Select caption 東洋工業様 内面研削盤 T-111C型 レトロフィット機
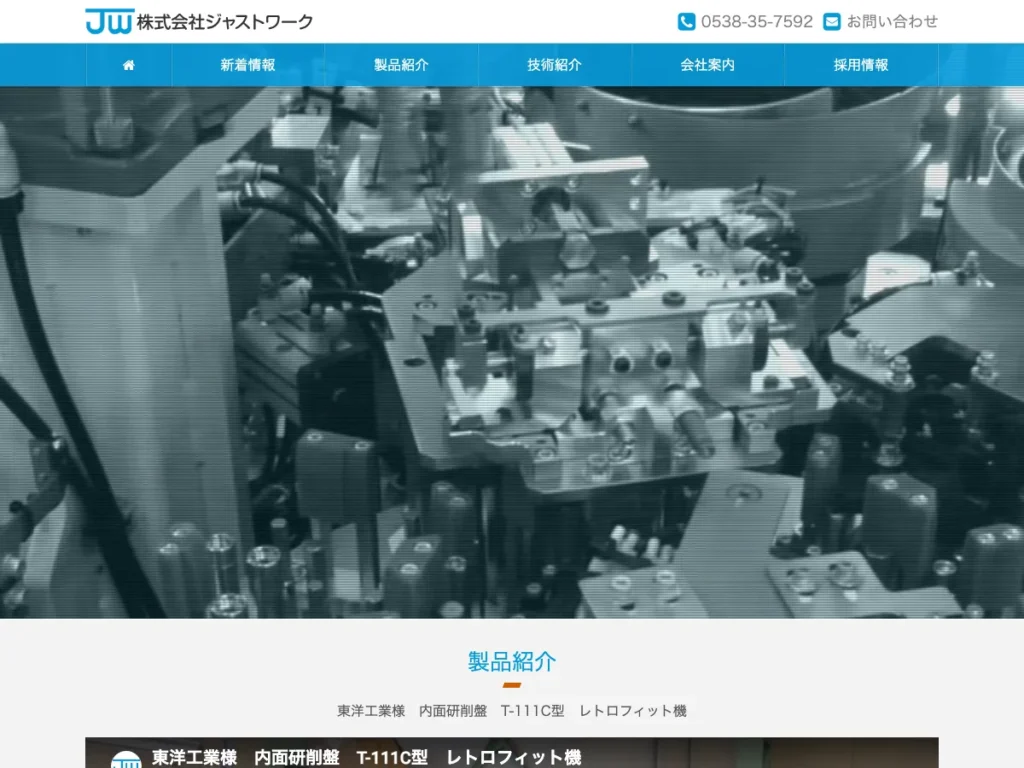The image size is (1024, 768). [x=512, y=711]
